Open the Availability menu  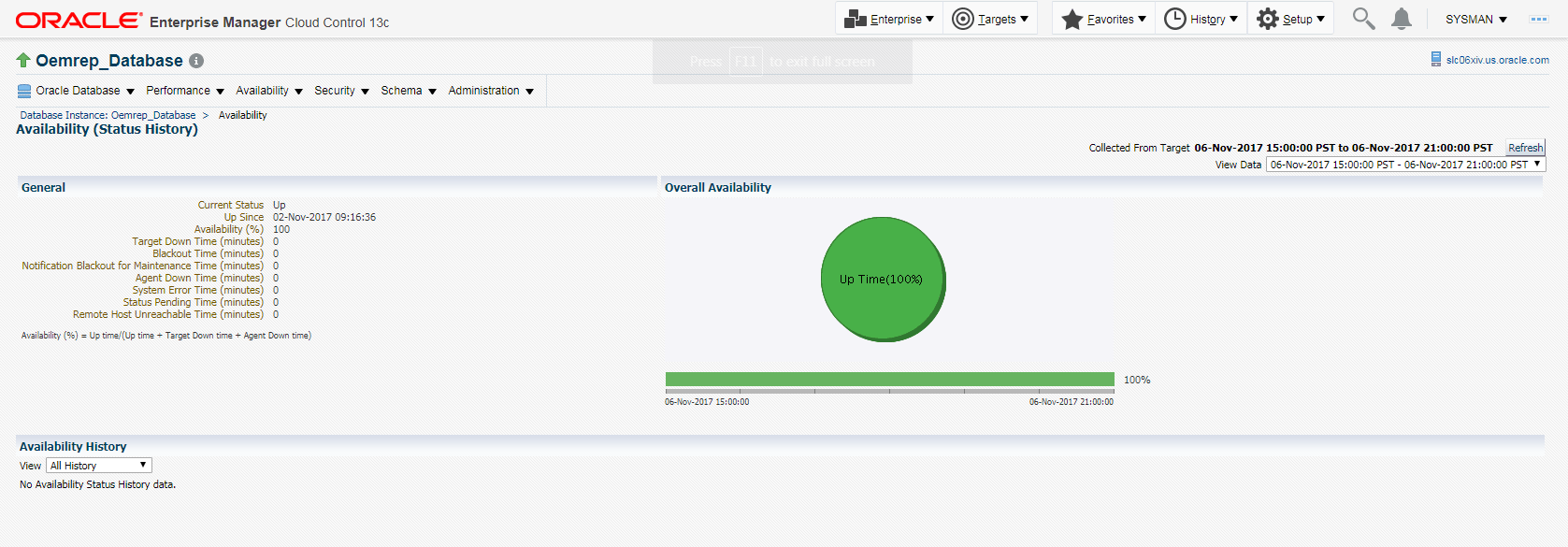[x=269, y=91]
